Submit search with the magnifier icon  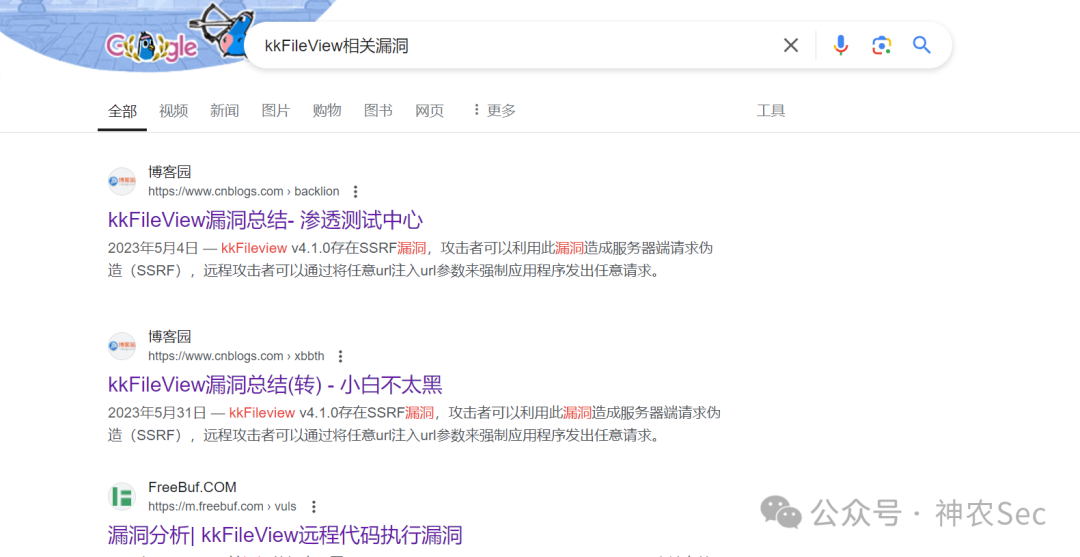point(922,45)
